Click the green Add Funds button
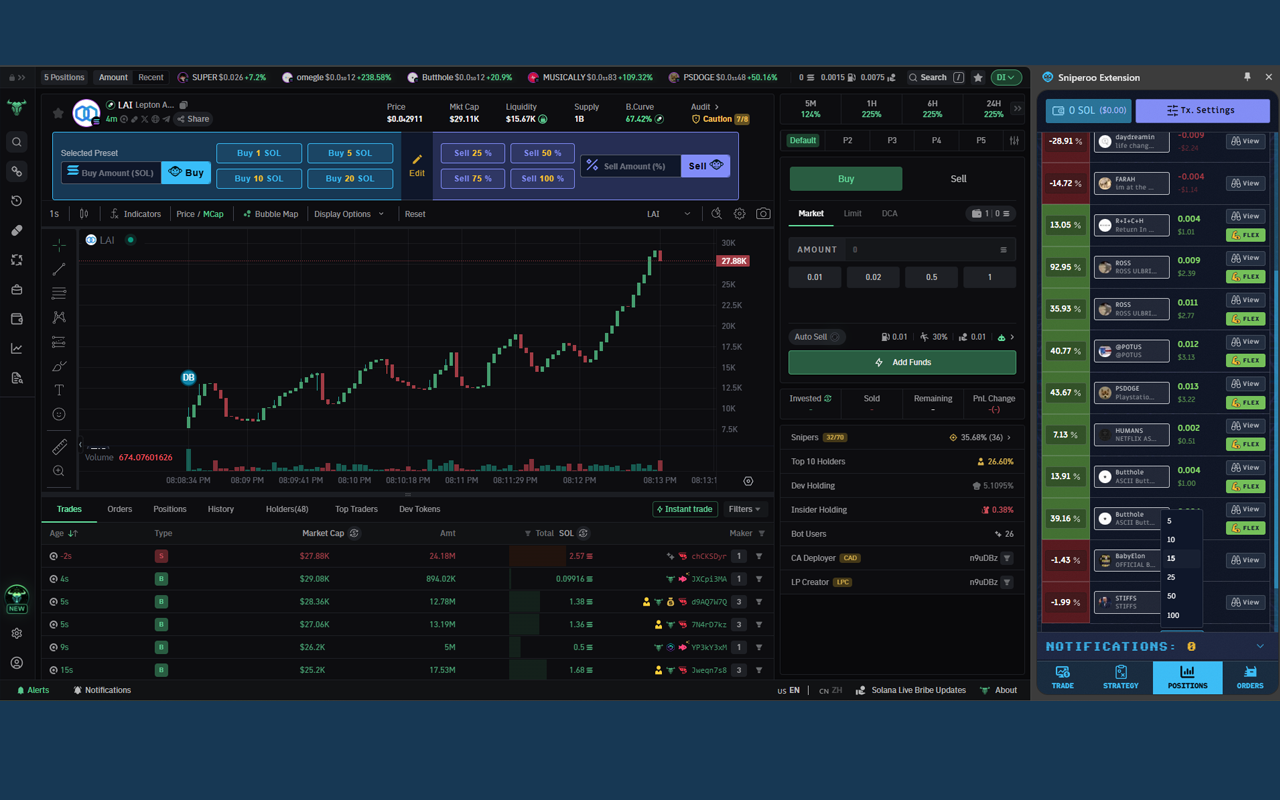The image size is (1280, 800). coord(902,362)
